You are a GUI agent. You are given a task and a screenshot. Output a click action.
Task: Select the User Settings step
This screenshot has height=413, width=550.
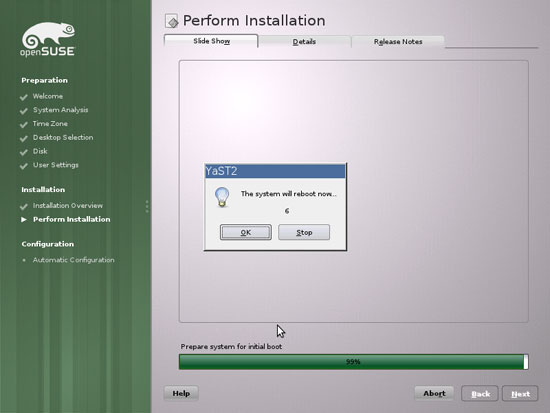pos(56,165)
